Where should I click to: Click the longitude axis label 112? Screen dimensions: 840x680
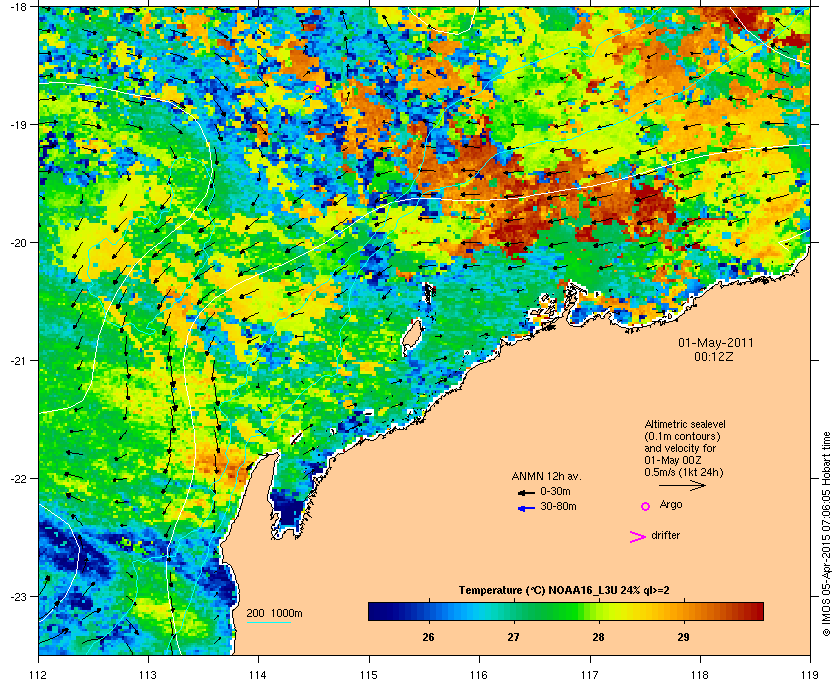(39, 675)
